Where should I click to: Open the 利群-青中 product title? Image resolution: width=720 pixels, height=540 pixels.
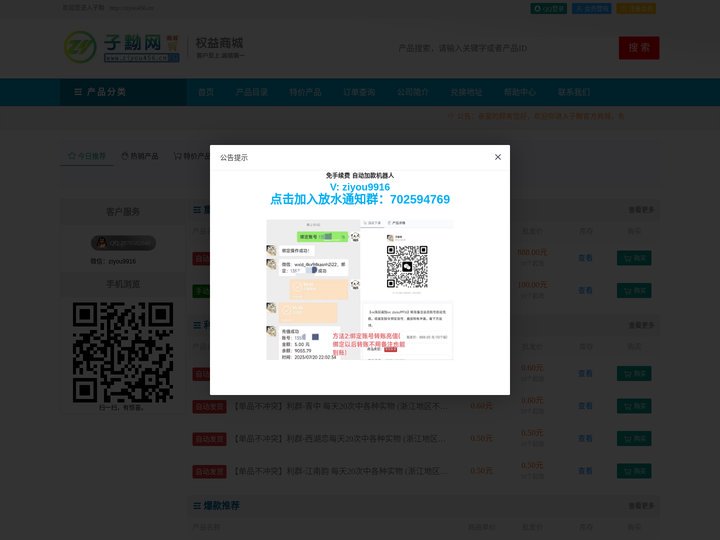340,406
